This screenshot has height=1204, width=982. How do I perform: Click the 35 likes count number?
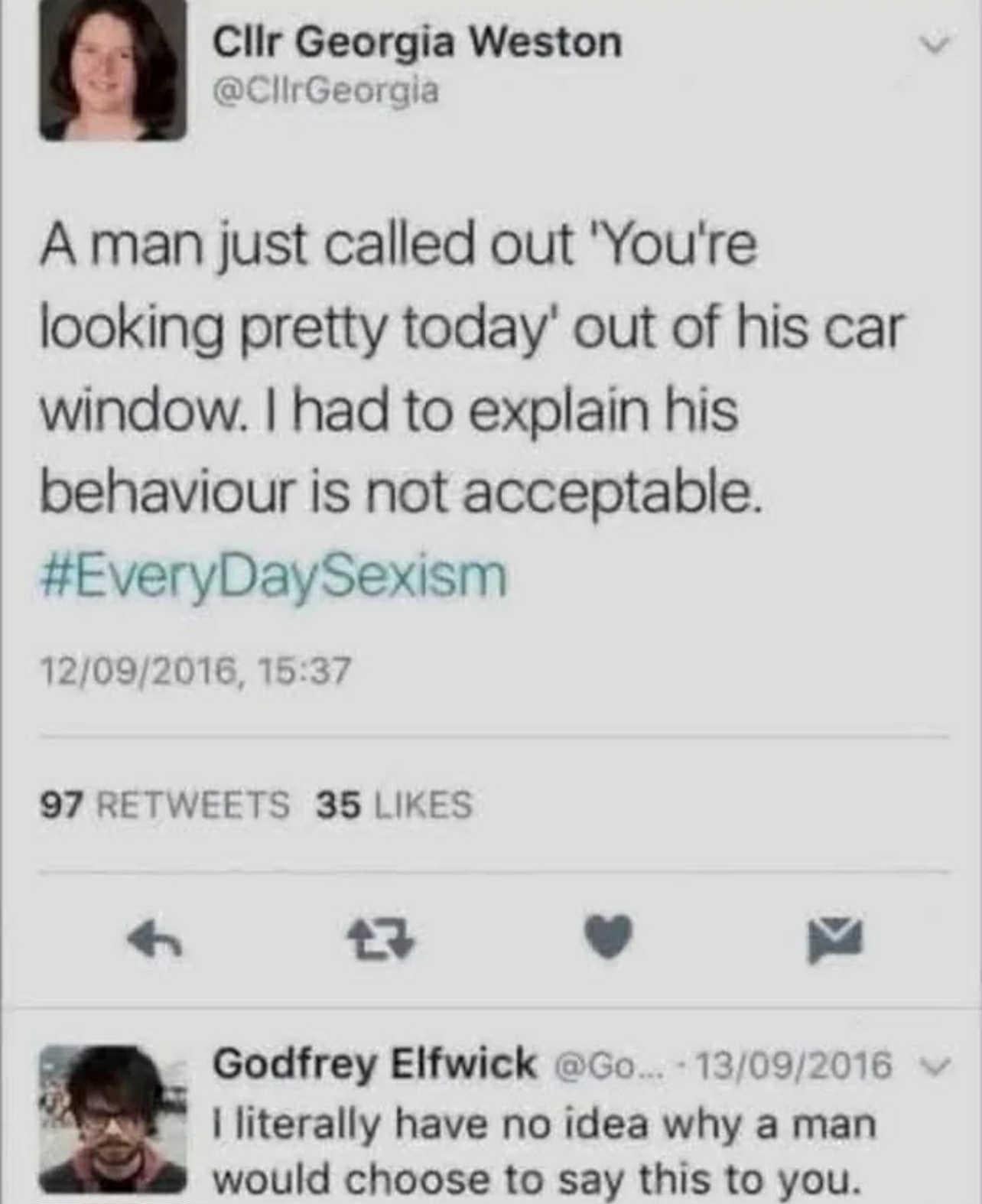tap(338, 805)
